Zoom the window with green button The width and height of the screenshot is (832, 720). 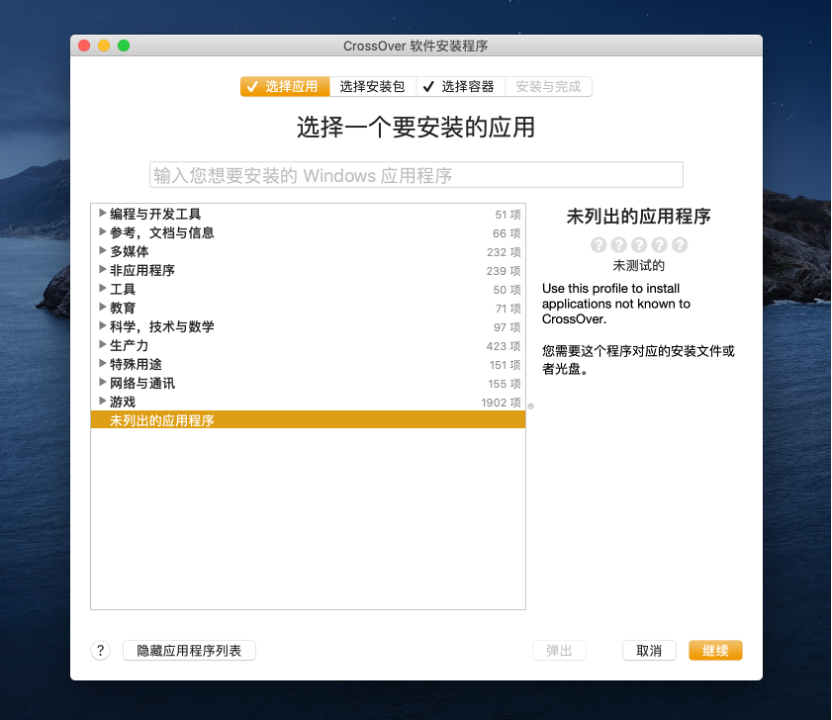(124, 46)
